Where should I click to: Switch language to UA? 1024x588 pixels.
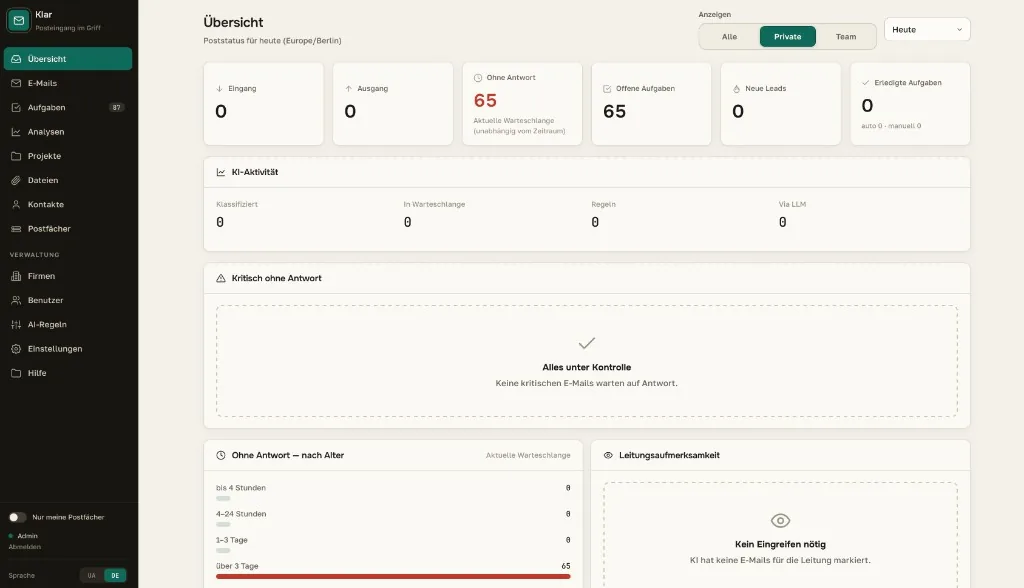click(x=91, y=576)
